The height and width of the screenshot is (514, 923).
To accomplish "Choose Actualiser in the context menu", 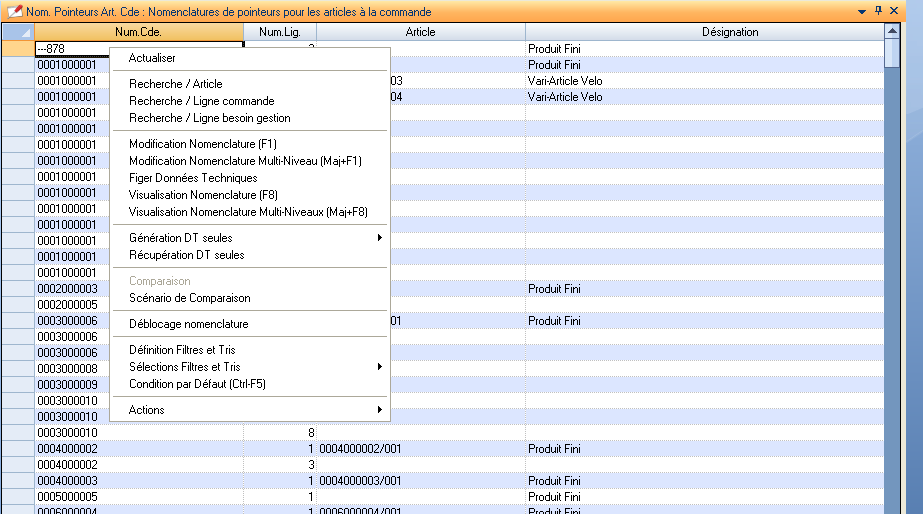I will tap(152, 58).
